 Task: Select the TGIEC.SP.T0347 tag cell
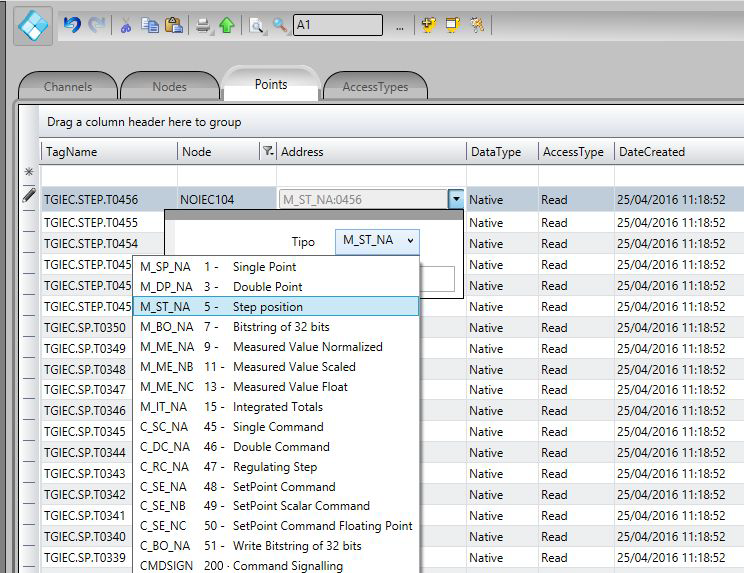pos(86,389)
